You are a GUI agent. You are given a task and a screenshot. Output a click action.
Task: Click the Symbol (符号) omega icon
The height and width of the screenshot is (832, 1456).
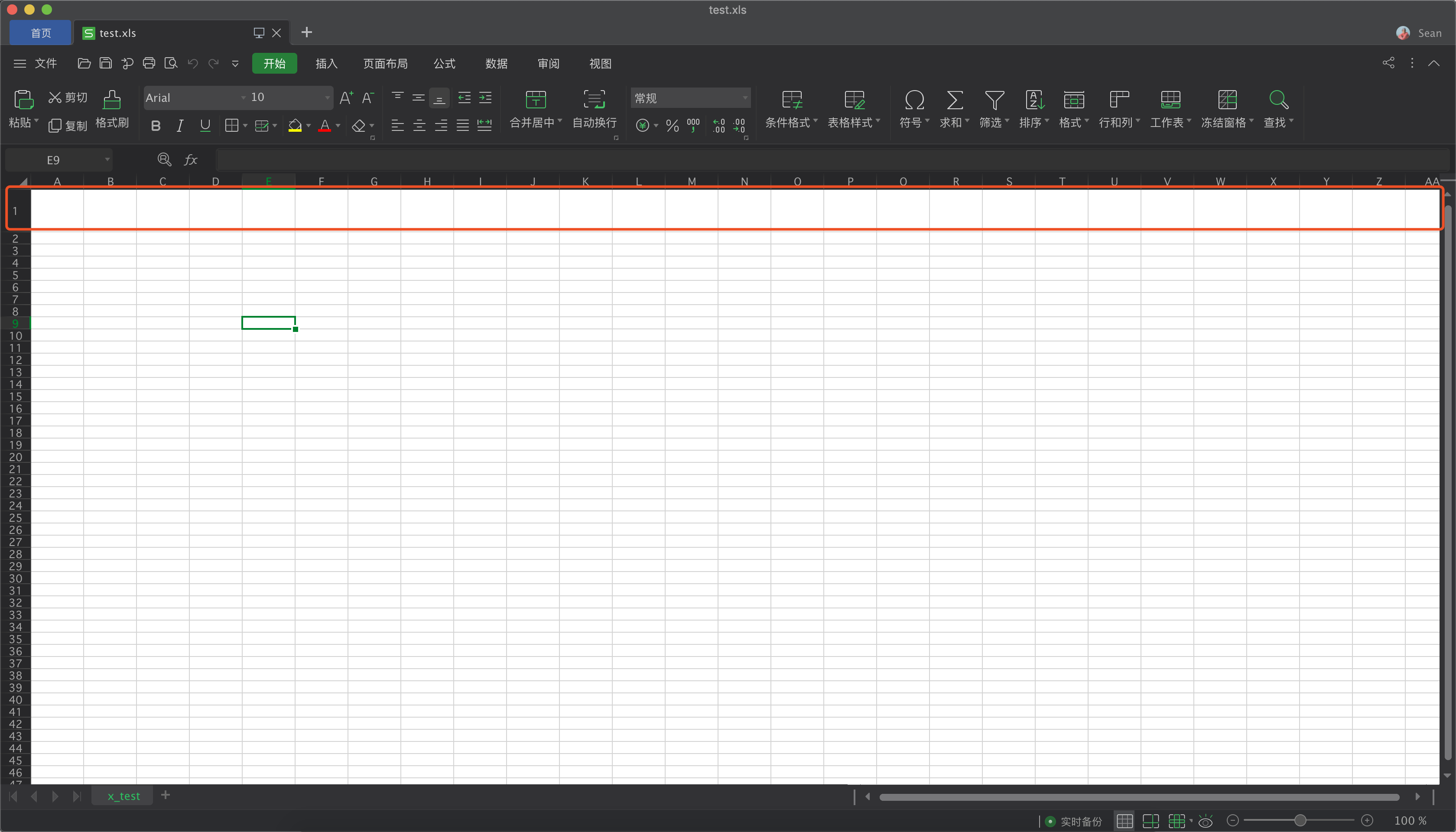(x=914, y=100)
